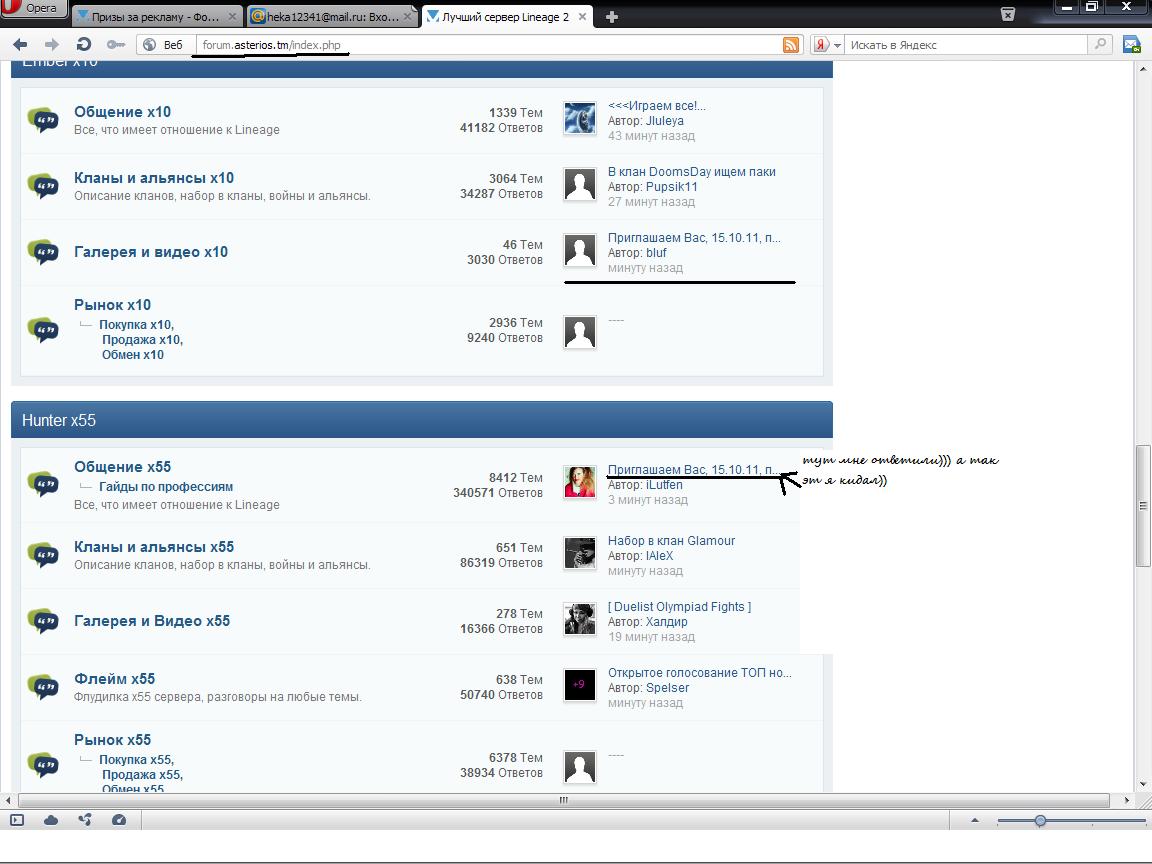Click the magnifier search button

coord(1100,44)
